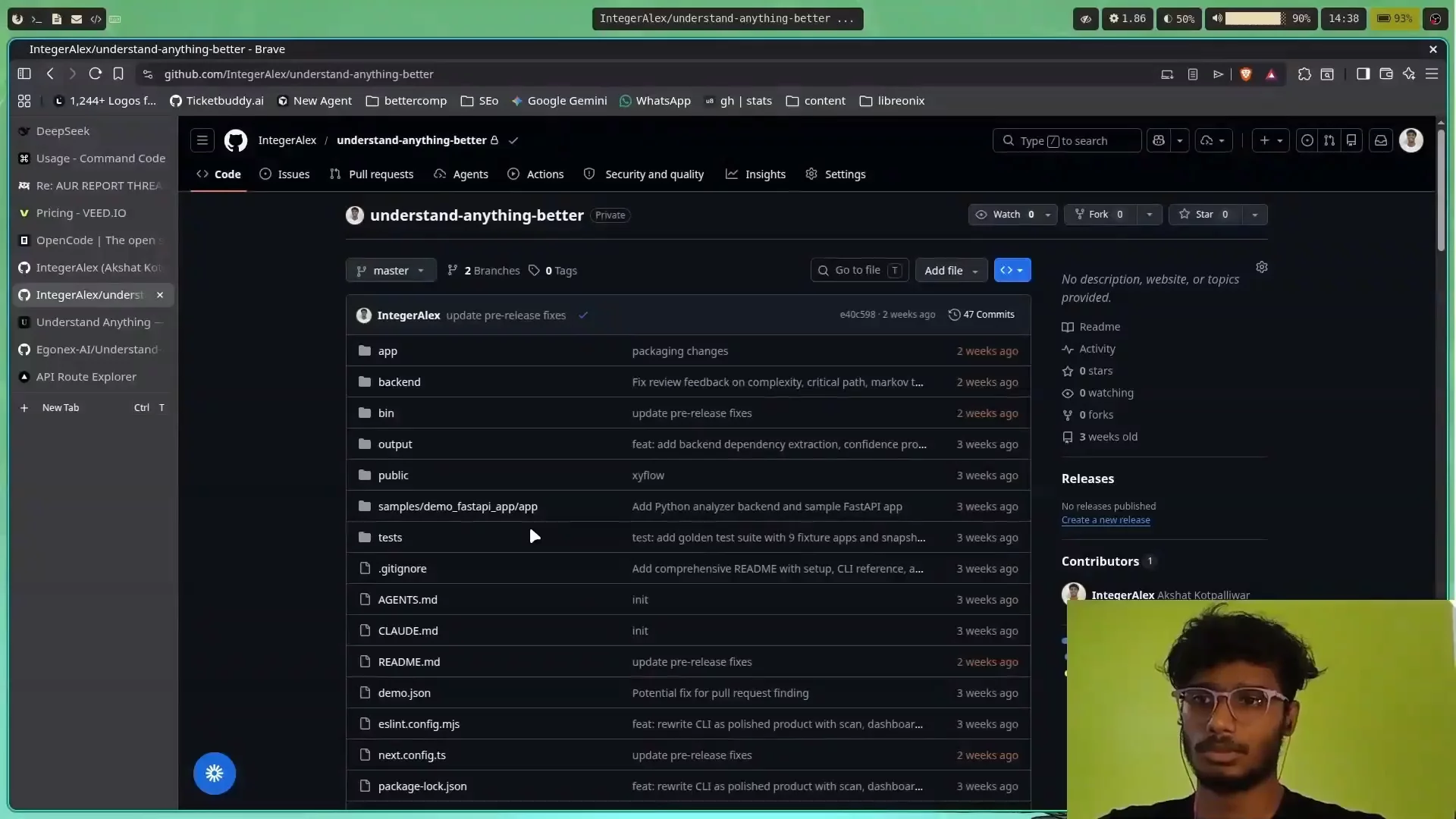Open repository Settings tab

click(836, 174)
